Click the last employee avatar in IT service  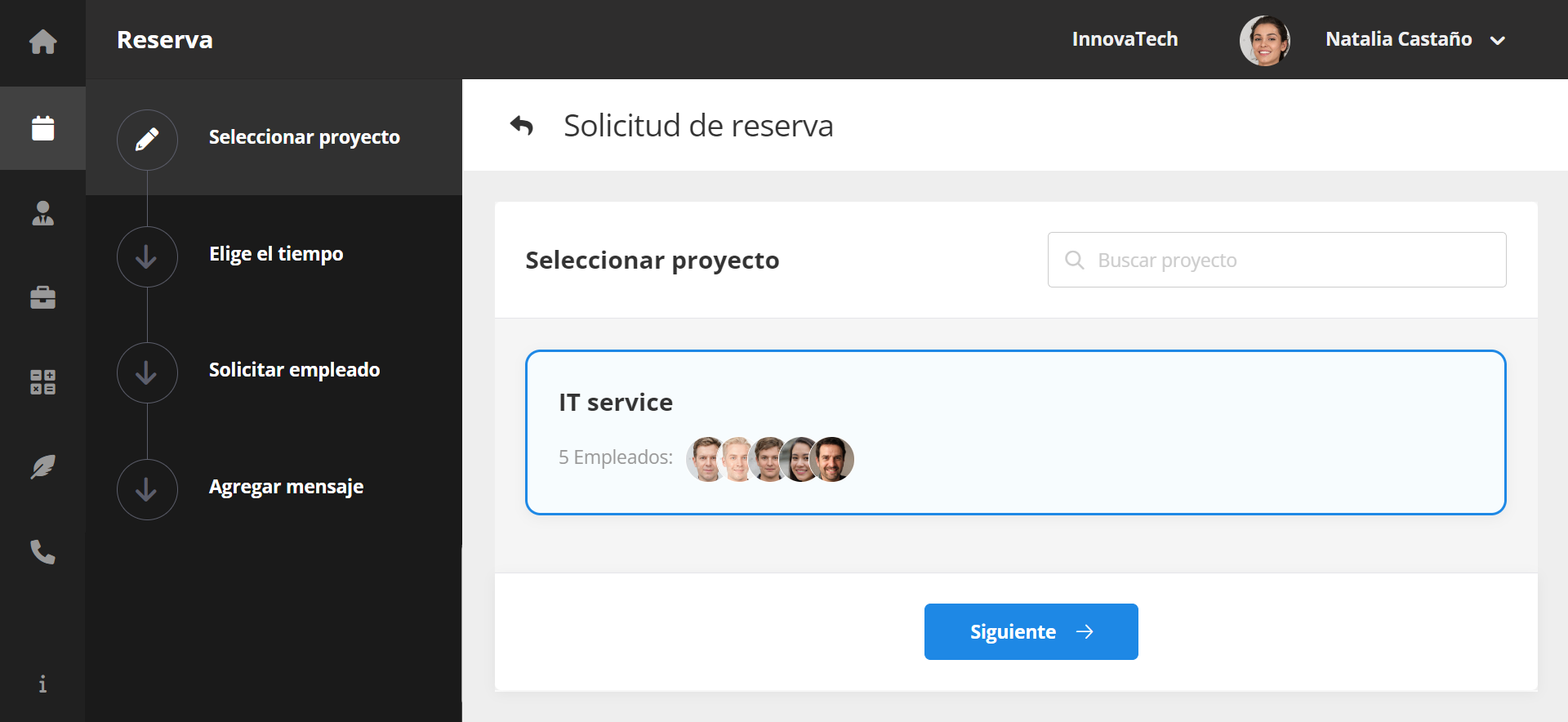pos(833,459)
